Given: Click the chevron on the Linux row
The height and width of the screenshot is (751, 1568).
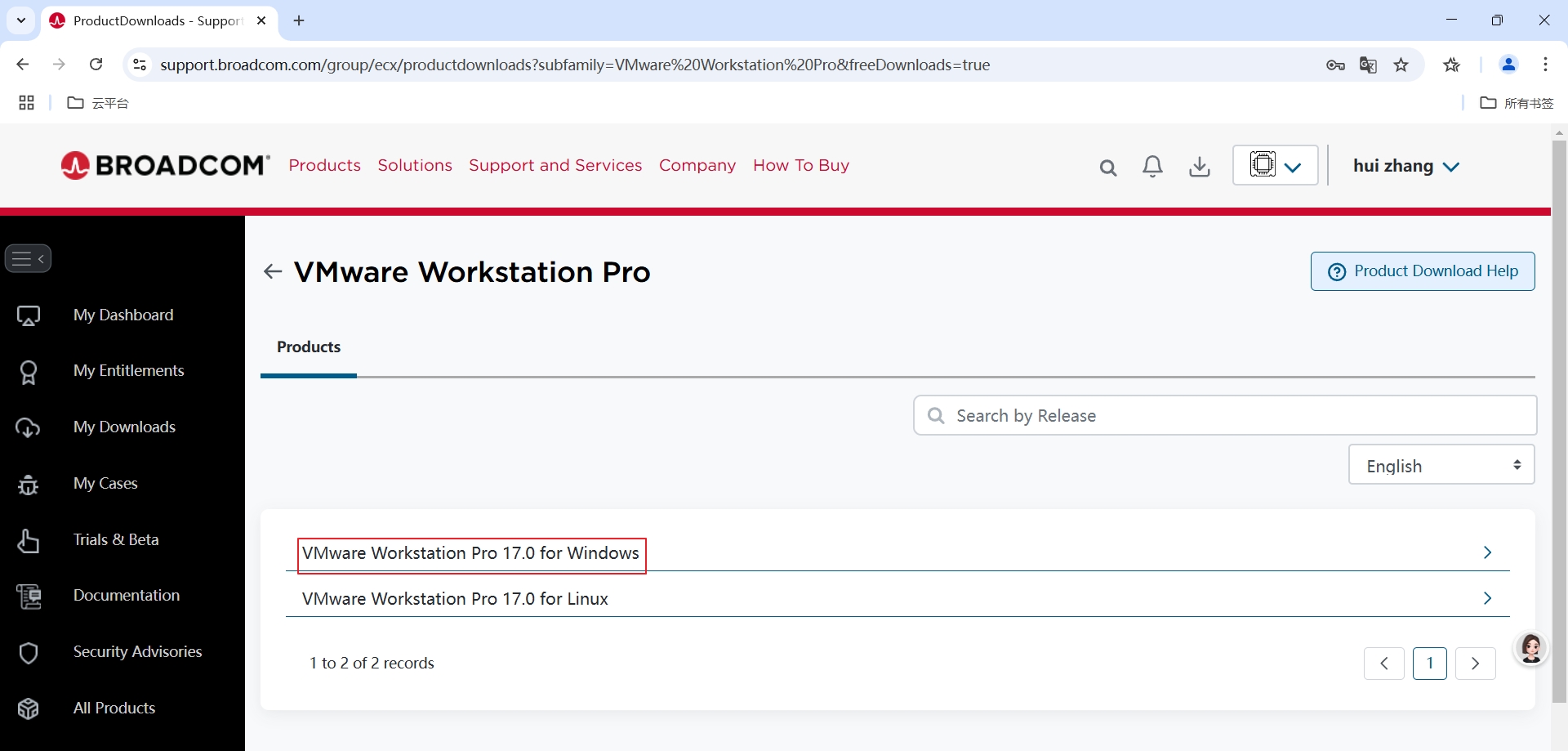Looking at the screenshot, I should (1487, 599).
